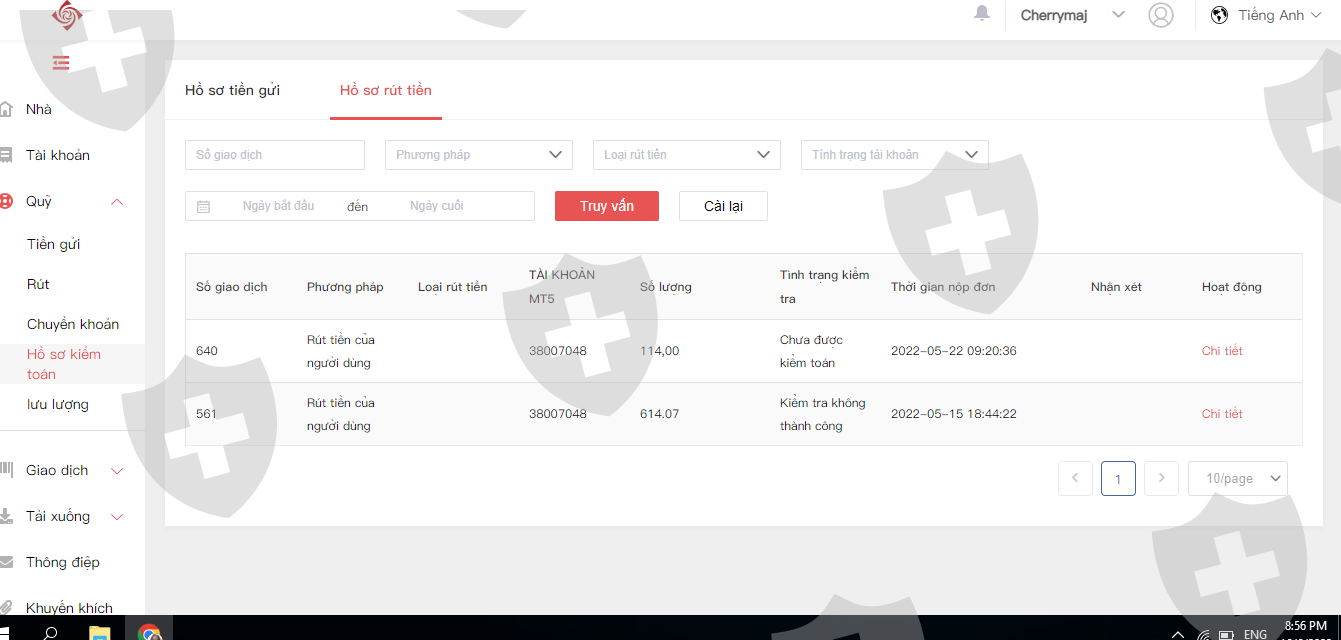Expand the Tải xuống menu section
Viewport: 1341px width, 640px height.
[x=117, y=517]
